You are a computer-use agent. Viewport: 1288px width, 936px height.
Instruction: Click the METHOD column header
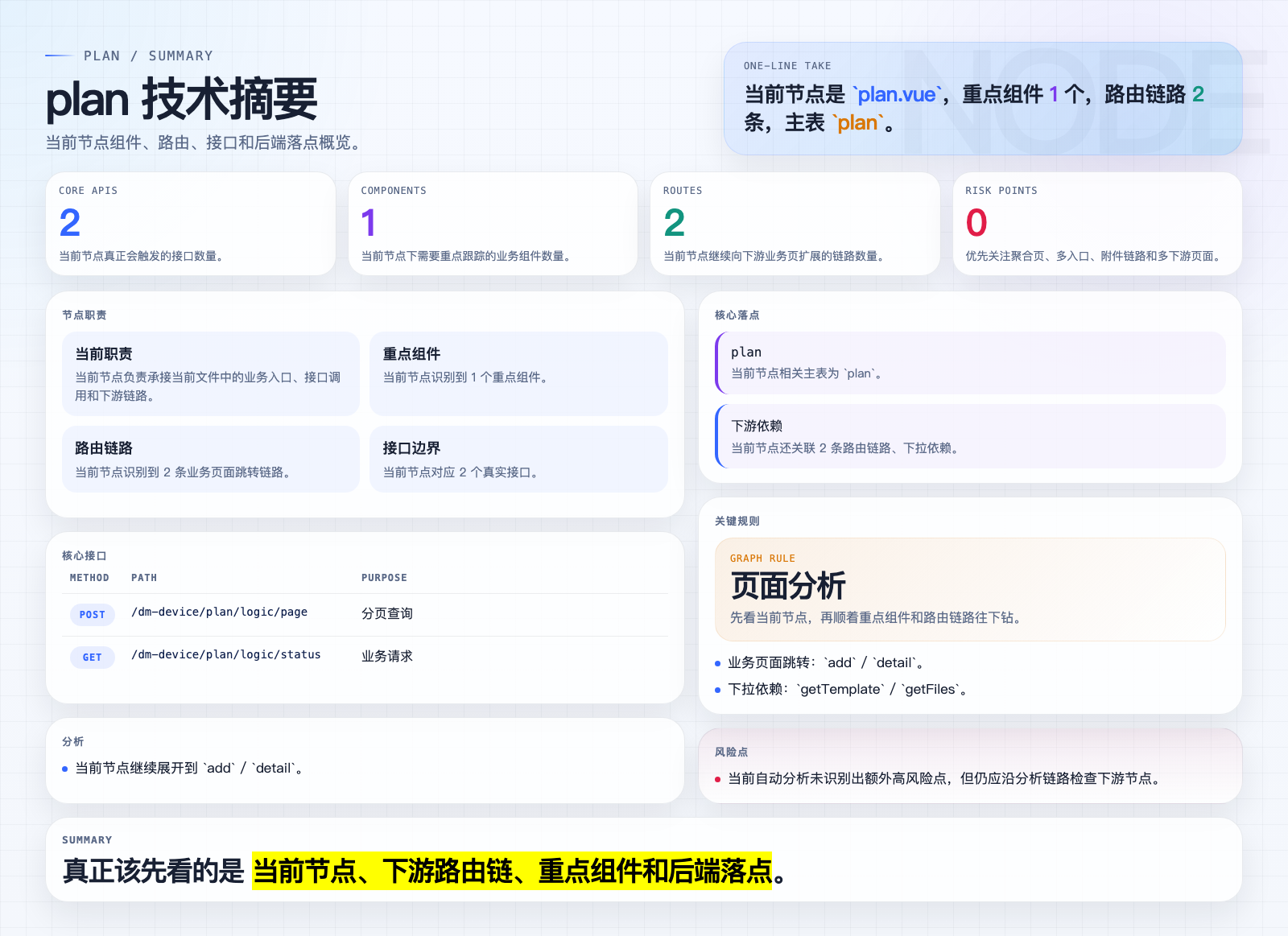[x=89, y=578]
